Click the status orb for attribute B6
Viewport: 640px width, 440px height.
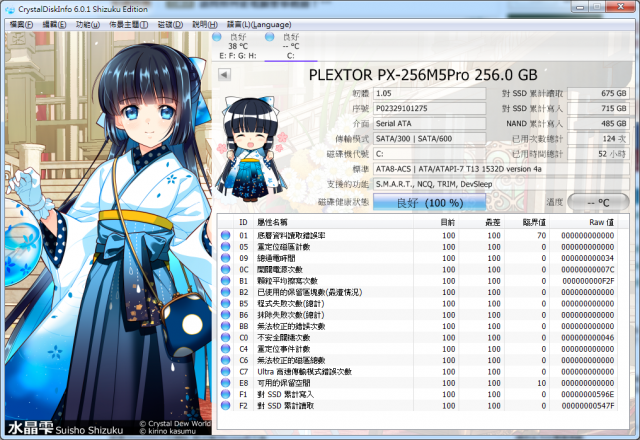coord(225,315)
